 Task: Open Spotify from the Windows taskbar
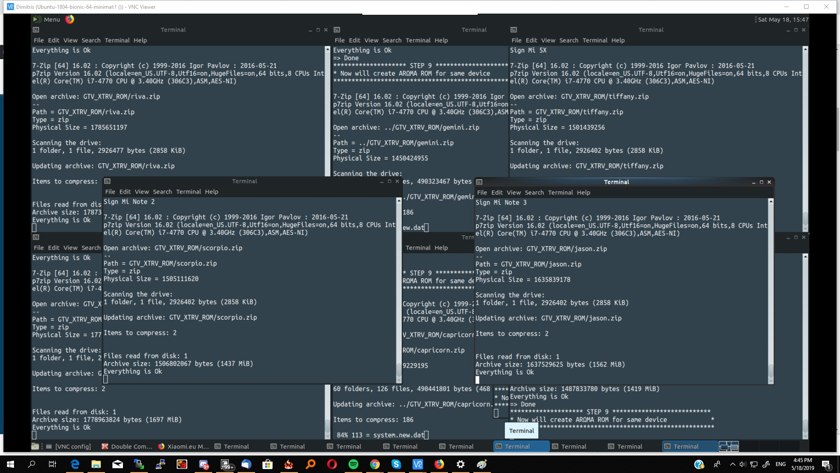(x=354, y=464)
